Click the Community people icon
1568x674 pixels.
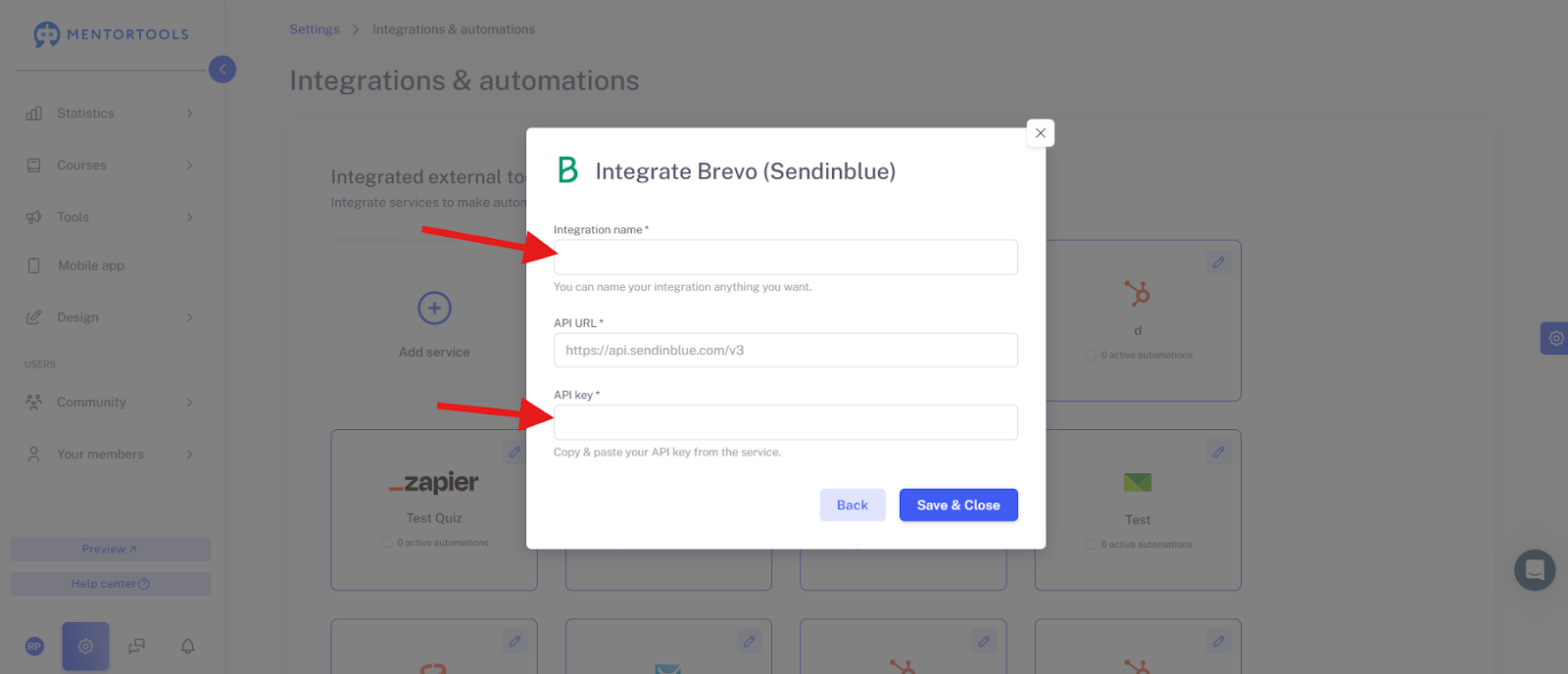point(33,403)
